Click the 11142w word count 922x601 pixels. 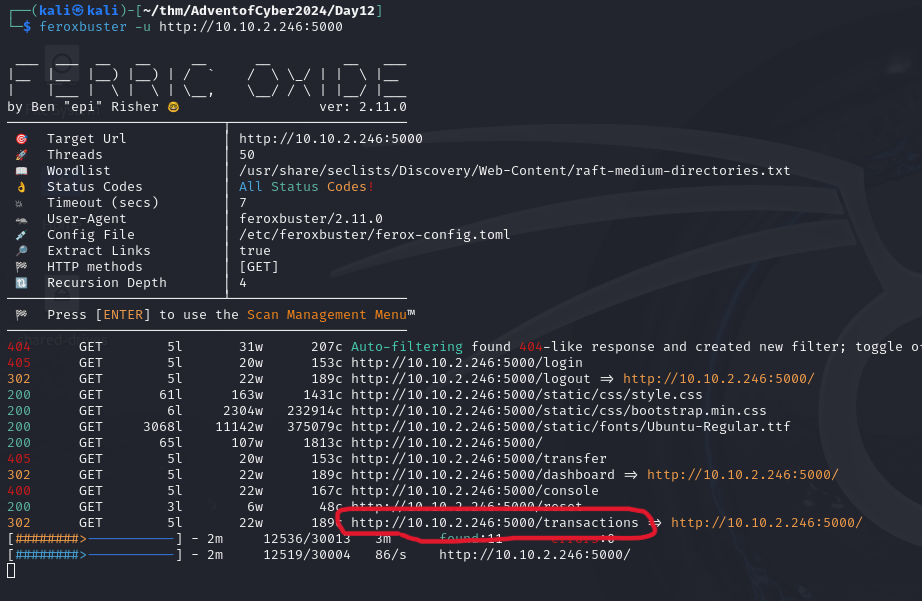point(239,426)
